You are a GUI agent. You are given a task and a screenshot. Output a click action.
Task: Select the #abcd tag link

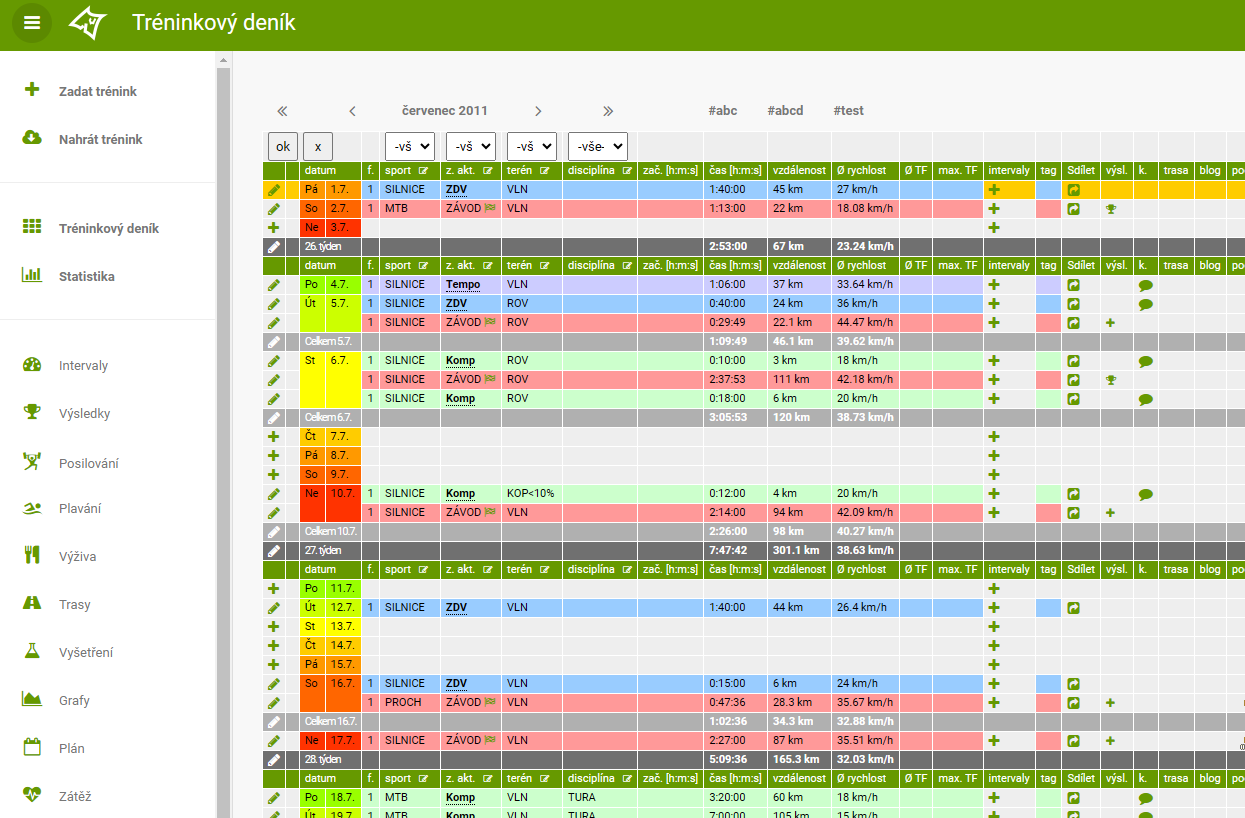pos(785,111)
